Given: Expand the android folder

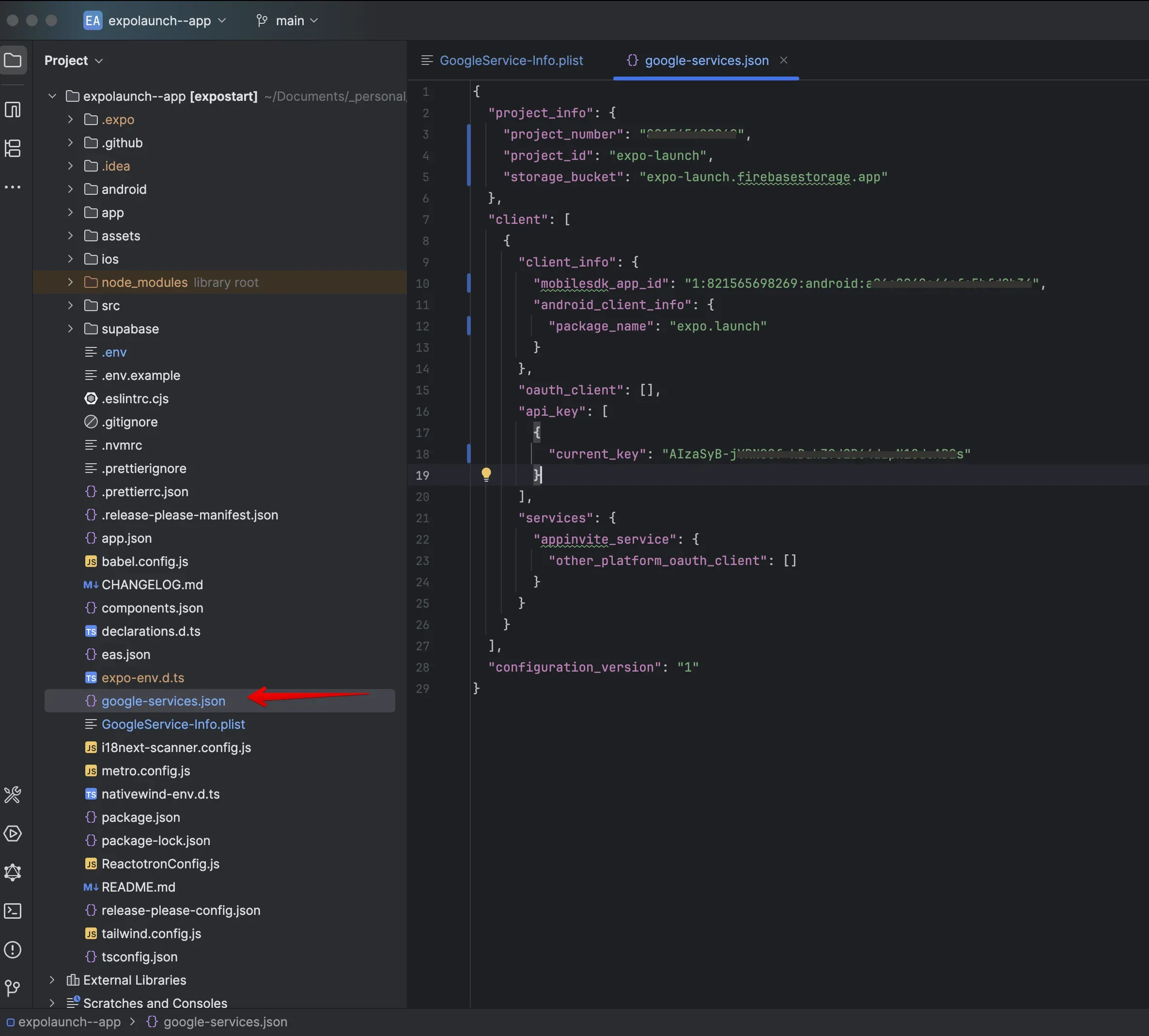Looking at the screenshot, I should pyautogui.click(x=70, y=189).
